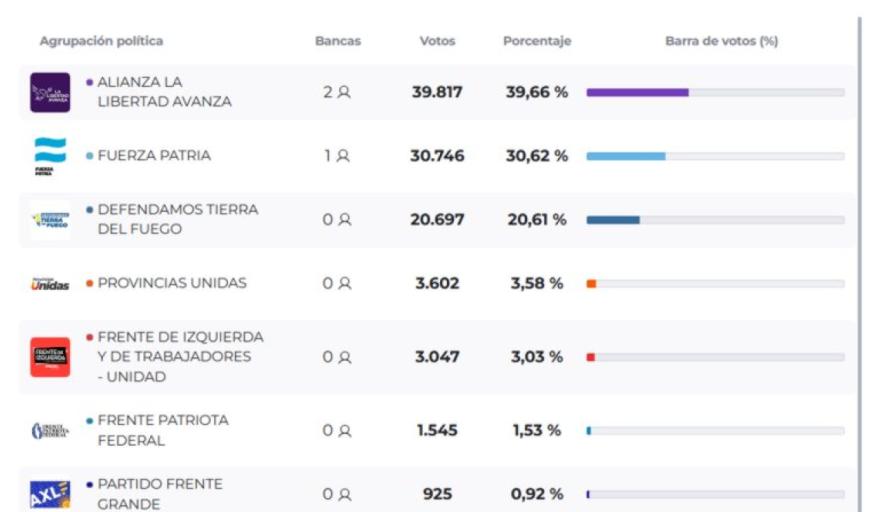Click the La Libertad Avanza party logo
The height and width of the screenshot is (512, 880).
[50, 92]
